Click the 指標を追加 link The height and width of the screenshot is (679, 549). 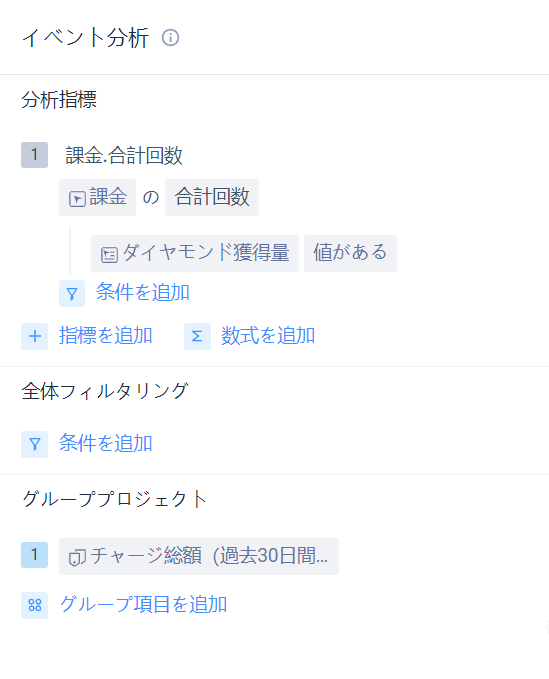(106, 336)
